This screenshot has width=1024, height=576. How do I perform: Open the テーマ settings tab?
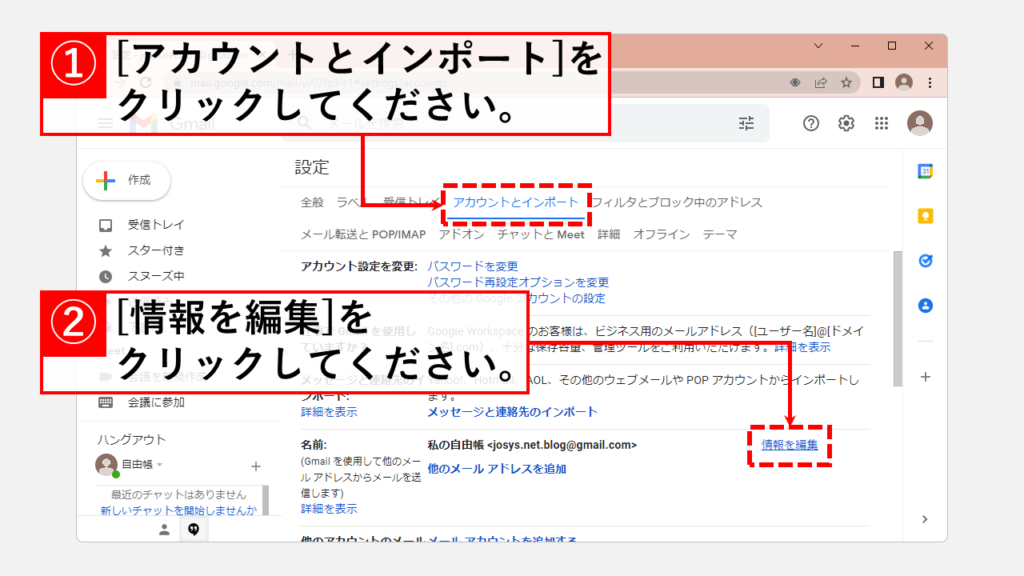pos(720,234)
